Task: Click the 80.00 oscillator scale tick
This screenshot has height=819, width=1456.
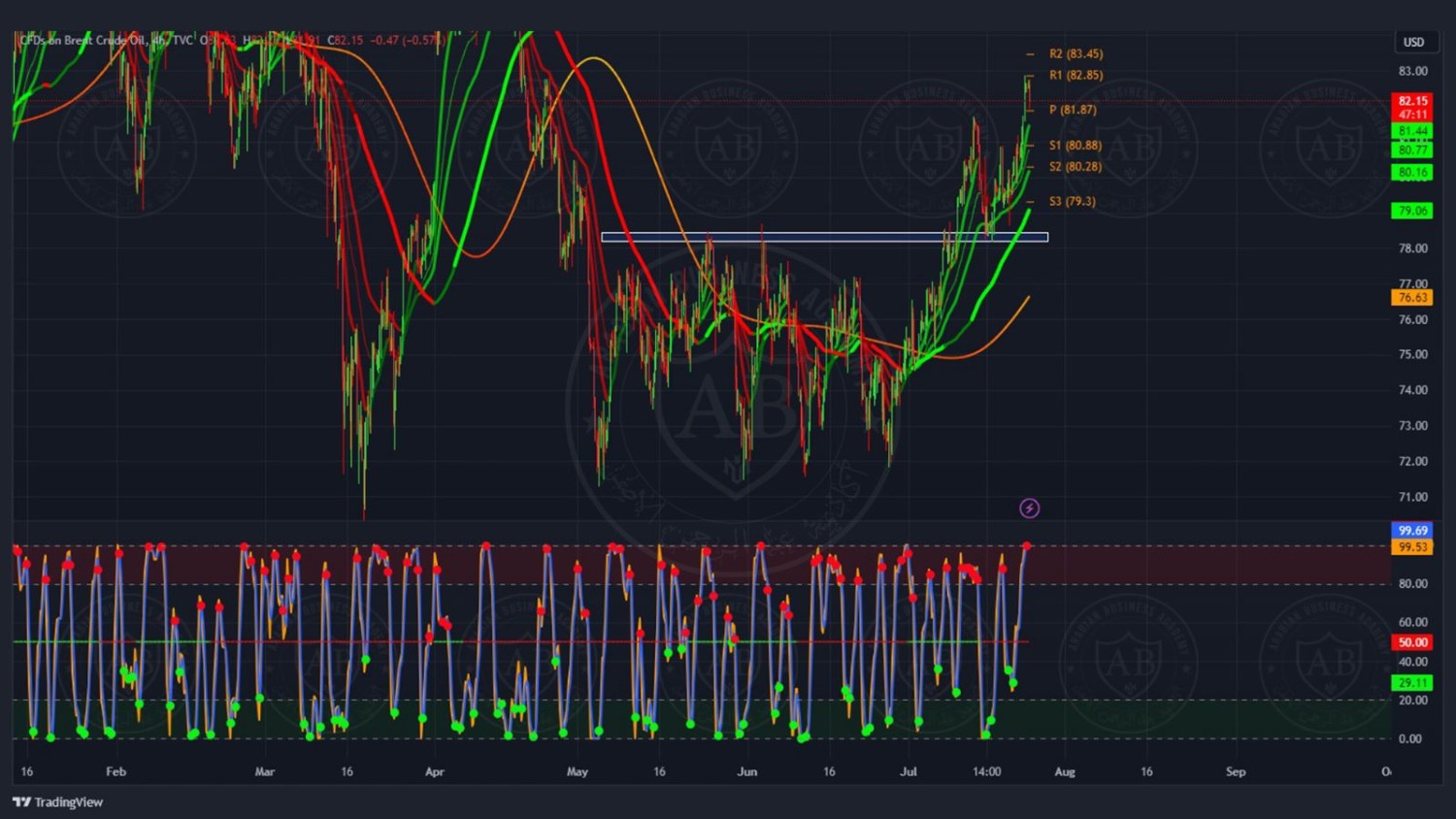Action: point(1412,583)
